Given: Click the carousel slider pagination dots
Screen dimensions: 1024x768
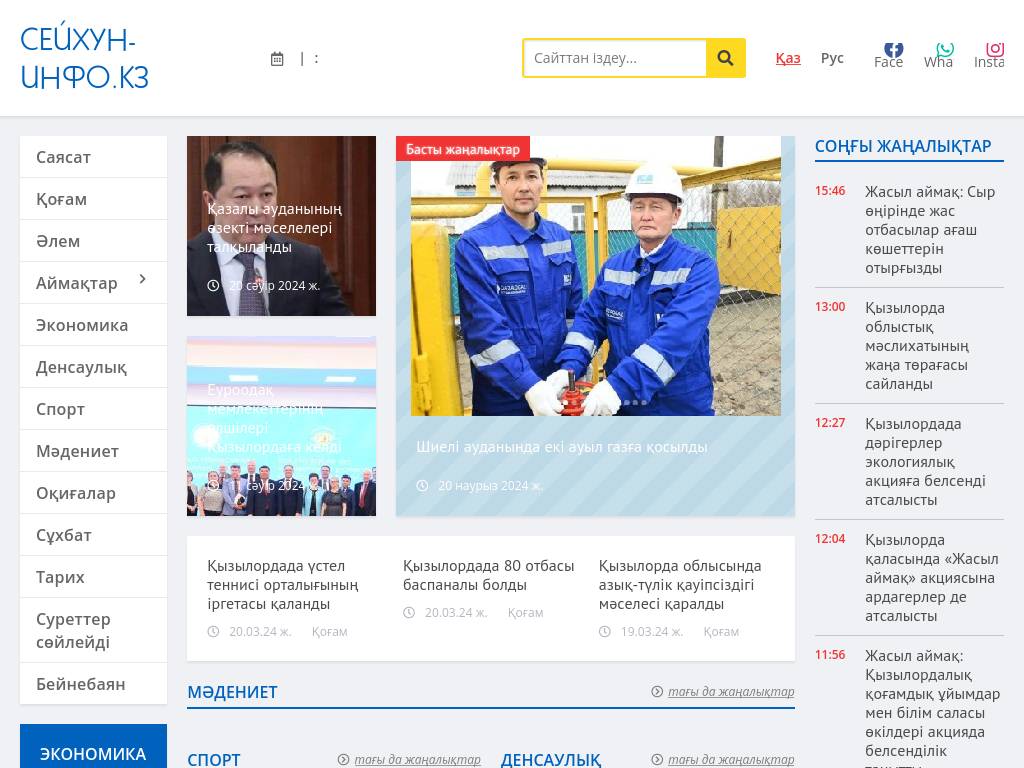Looking at the screenshot, I should click(630, 402).
